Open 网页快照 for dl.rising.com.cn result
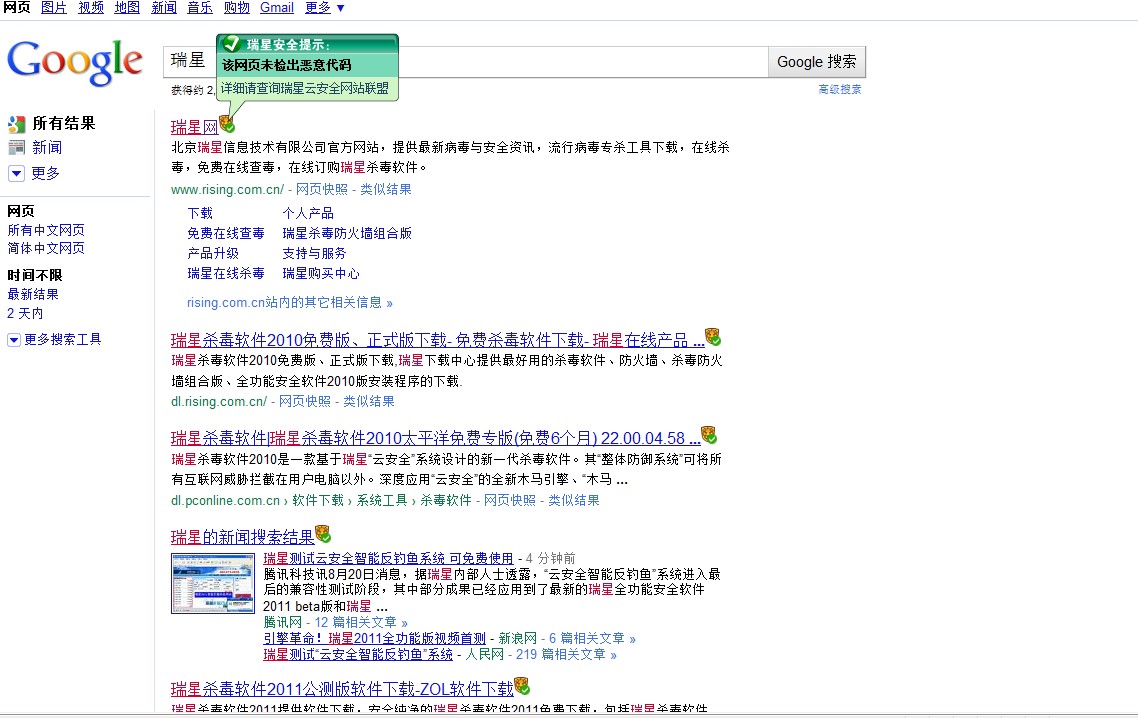 pyautogui.click(x=305, y=401)
